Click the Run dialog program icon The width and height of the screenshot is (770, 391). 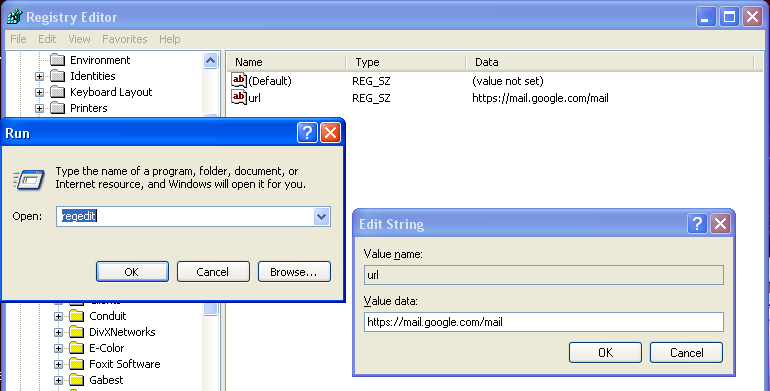[29, 180]
